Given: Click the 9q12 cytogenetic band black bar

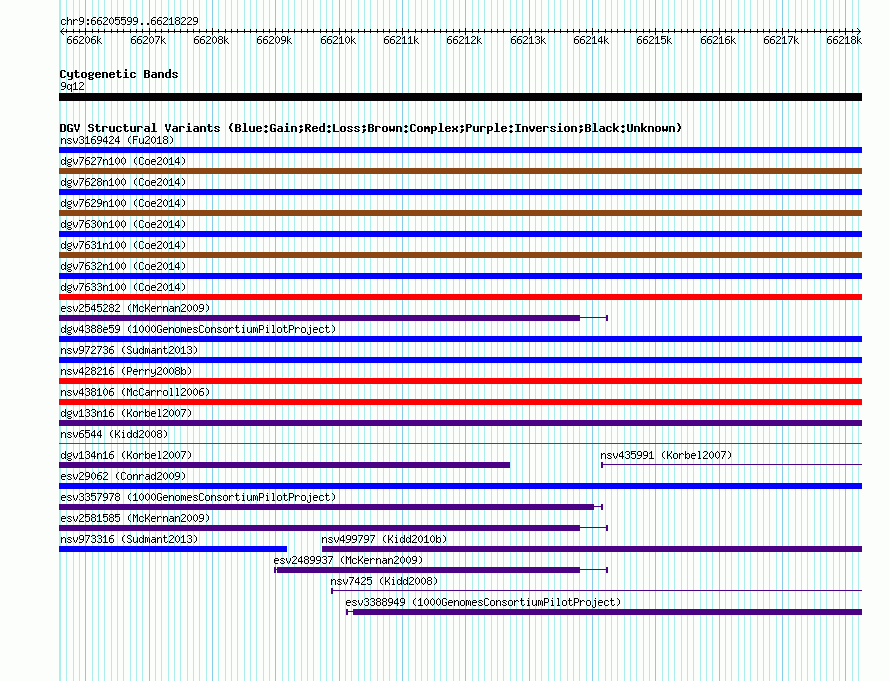Looking at the screenshot, I should click(x=460, y=97).
